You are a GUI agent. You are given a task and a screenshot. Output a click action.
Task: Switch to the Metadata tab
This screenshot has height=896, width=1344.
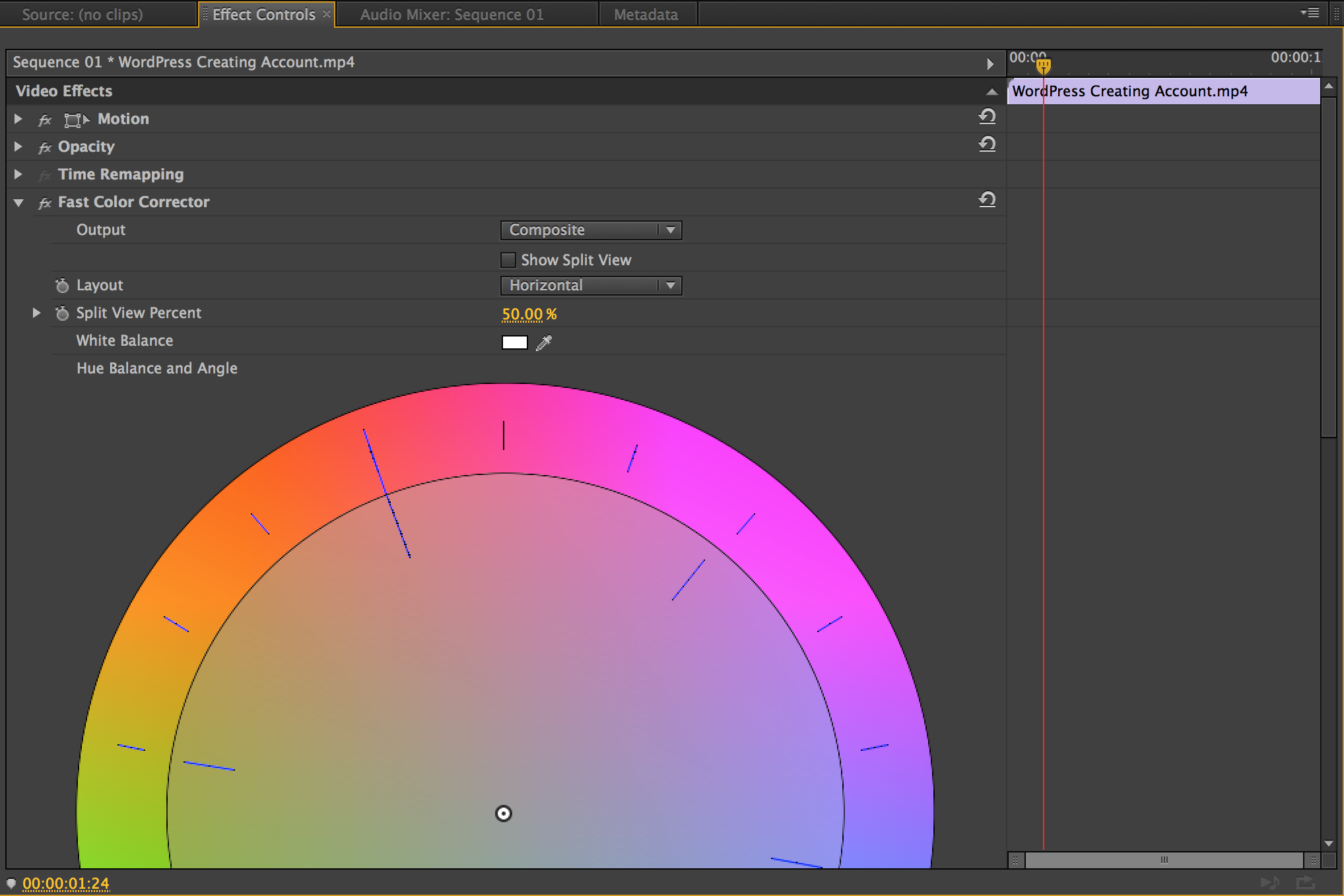[646, 15]
